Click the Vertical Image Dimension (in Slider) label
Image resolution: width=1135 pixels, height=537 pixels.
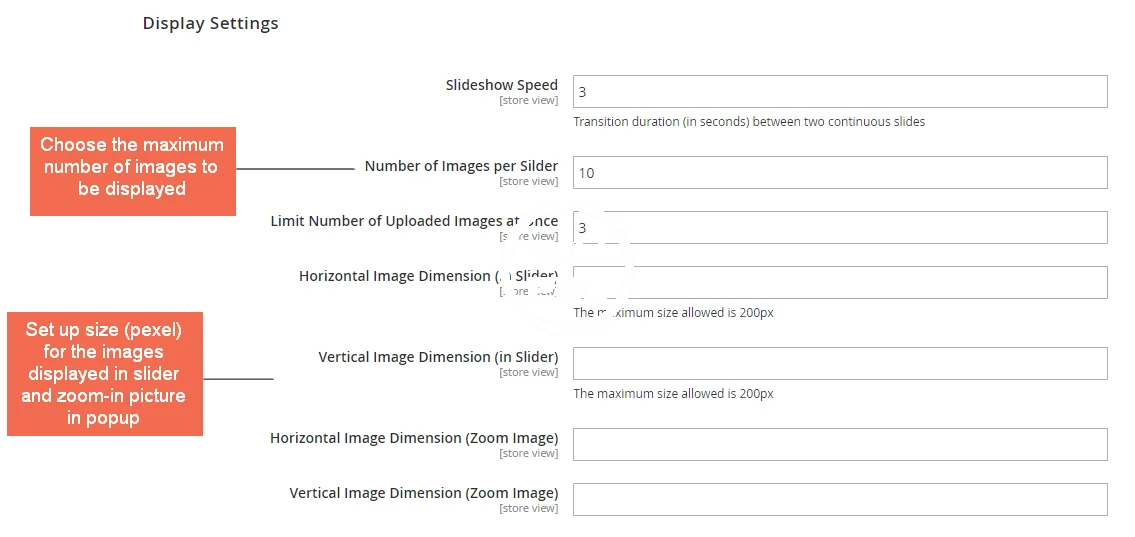point(438,357)
